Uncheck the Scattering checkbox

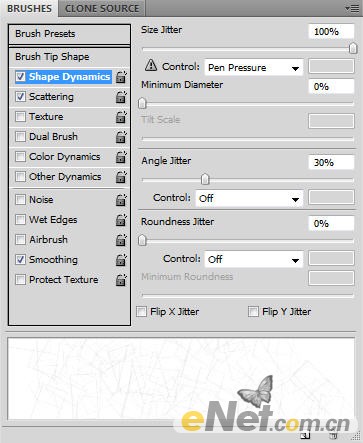[x=20, y=97]
